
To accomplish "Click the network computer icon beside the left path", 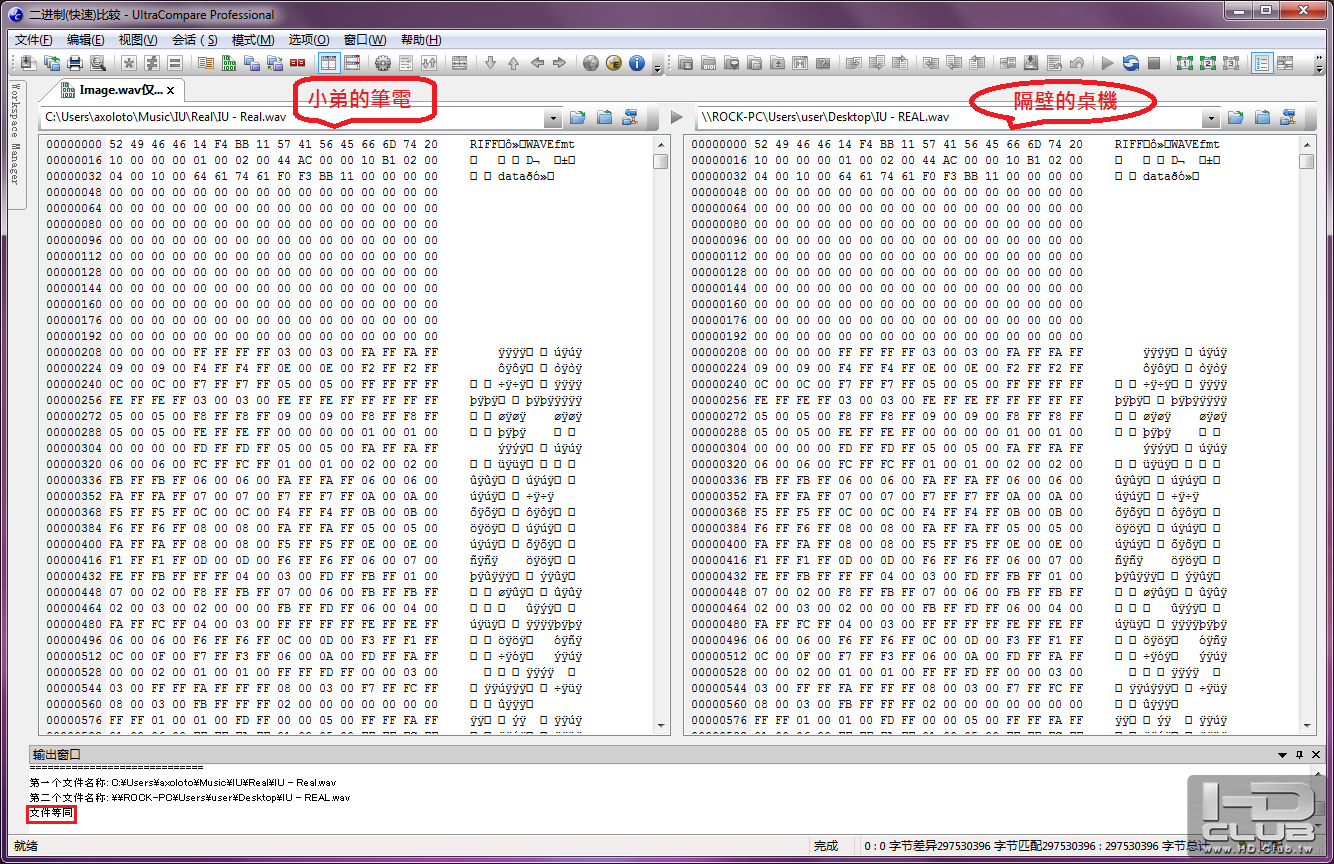I will 630,118.
